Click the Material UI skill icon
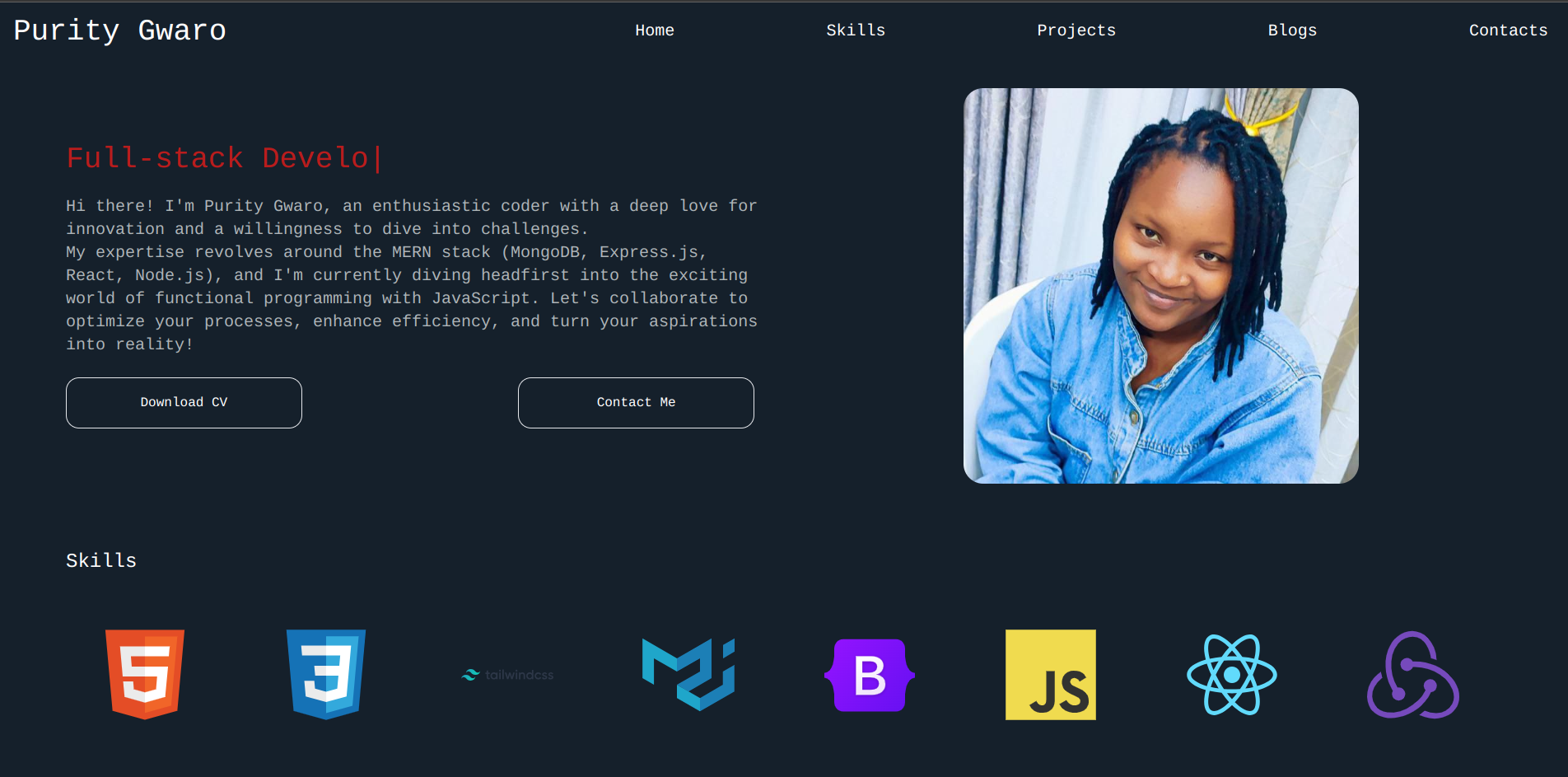Viewport: 1568px width, 777px height. (688, 674)
